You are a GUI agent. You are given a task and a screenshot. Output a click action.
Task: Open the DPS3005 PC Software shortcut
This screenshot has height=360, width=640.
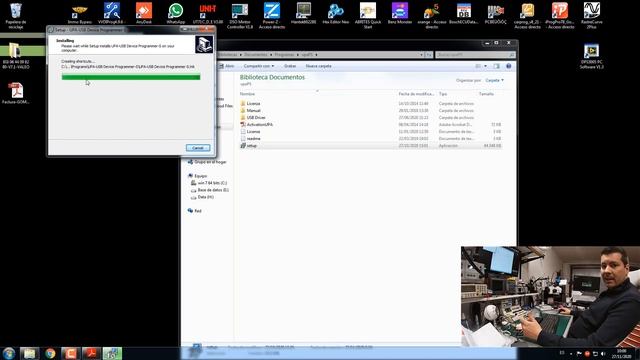pos(591,56)
